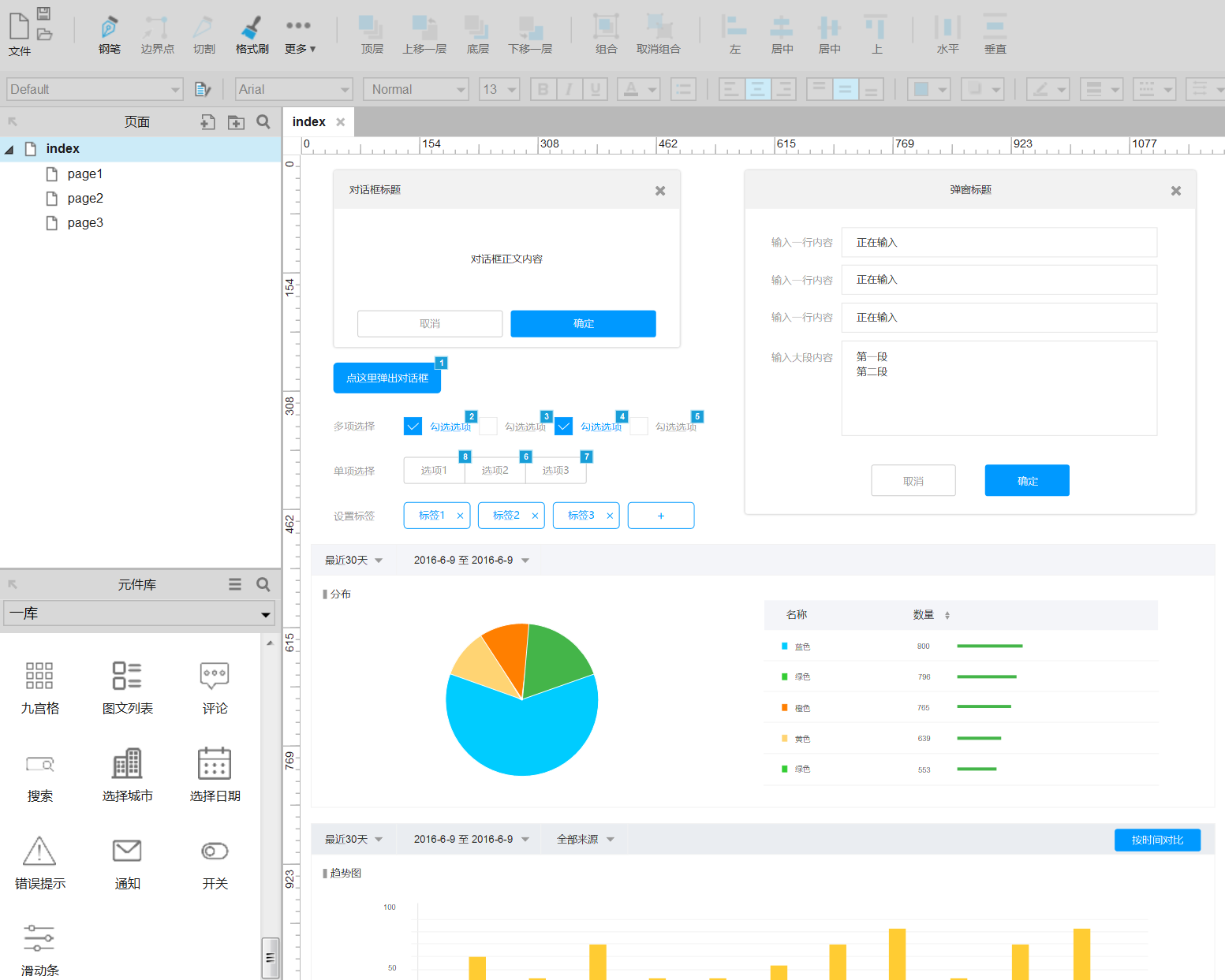This screenshot has height=980, width=1225.
Task: Open the 元件库 panel menu icon
Action: pyautogui.click(x=235, y=584)
